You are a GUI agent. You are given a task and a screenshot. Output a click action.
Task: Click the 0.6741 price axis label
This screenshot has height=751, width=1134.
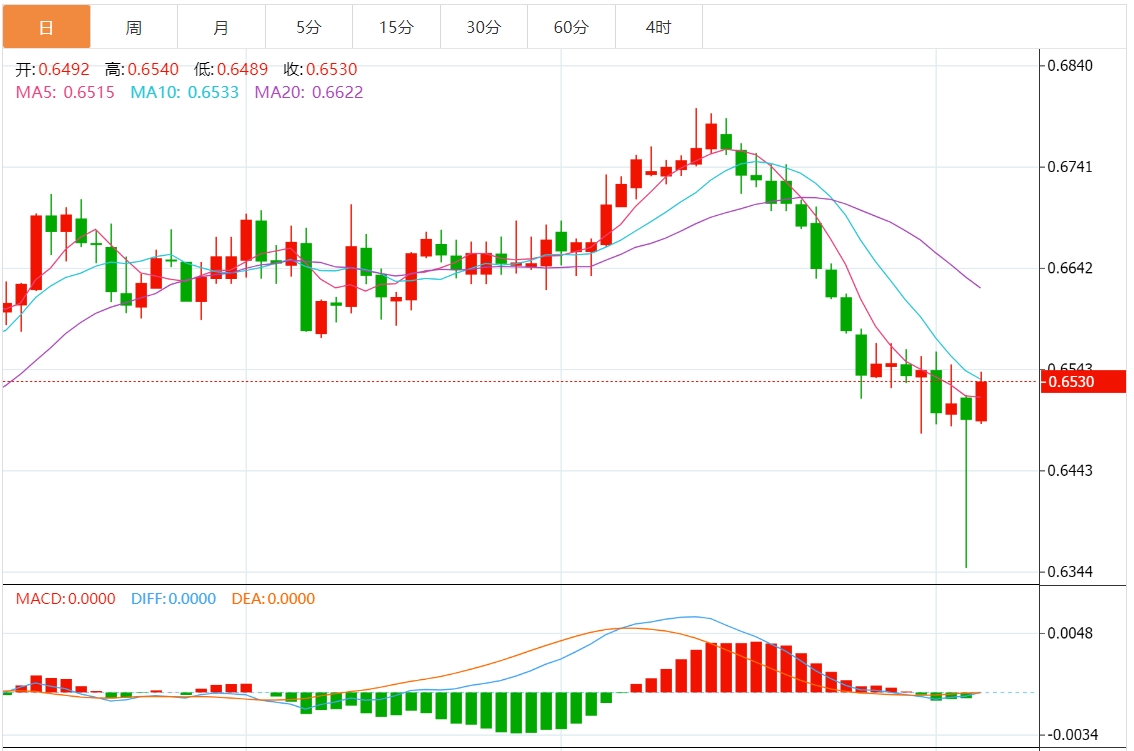pos(1070,167)
